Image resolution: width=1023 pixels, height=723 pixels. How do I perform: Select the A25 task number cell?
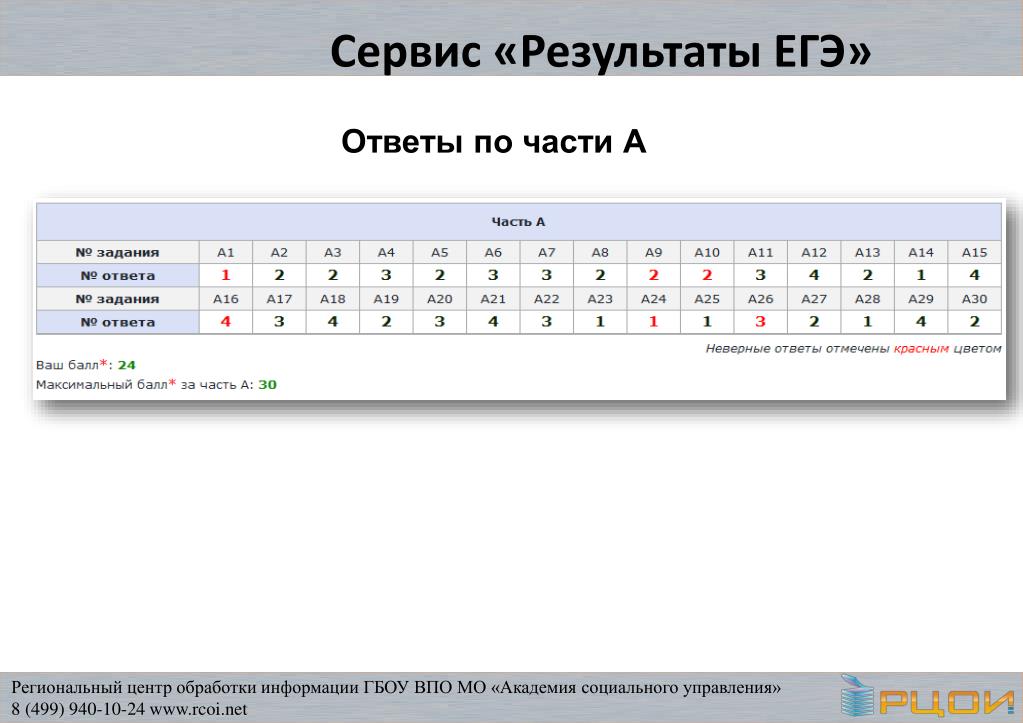click(707, 299)
